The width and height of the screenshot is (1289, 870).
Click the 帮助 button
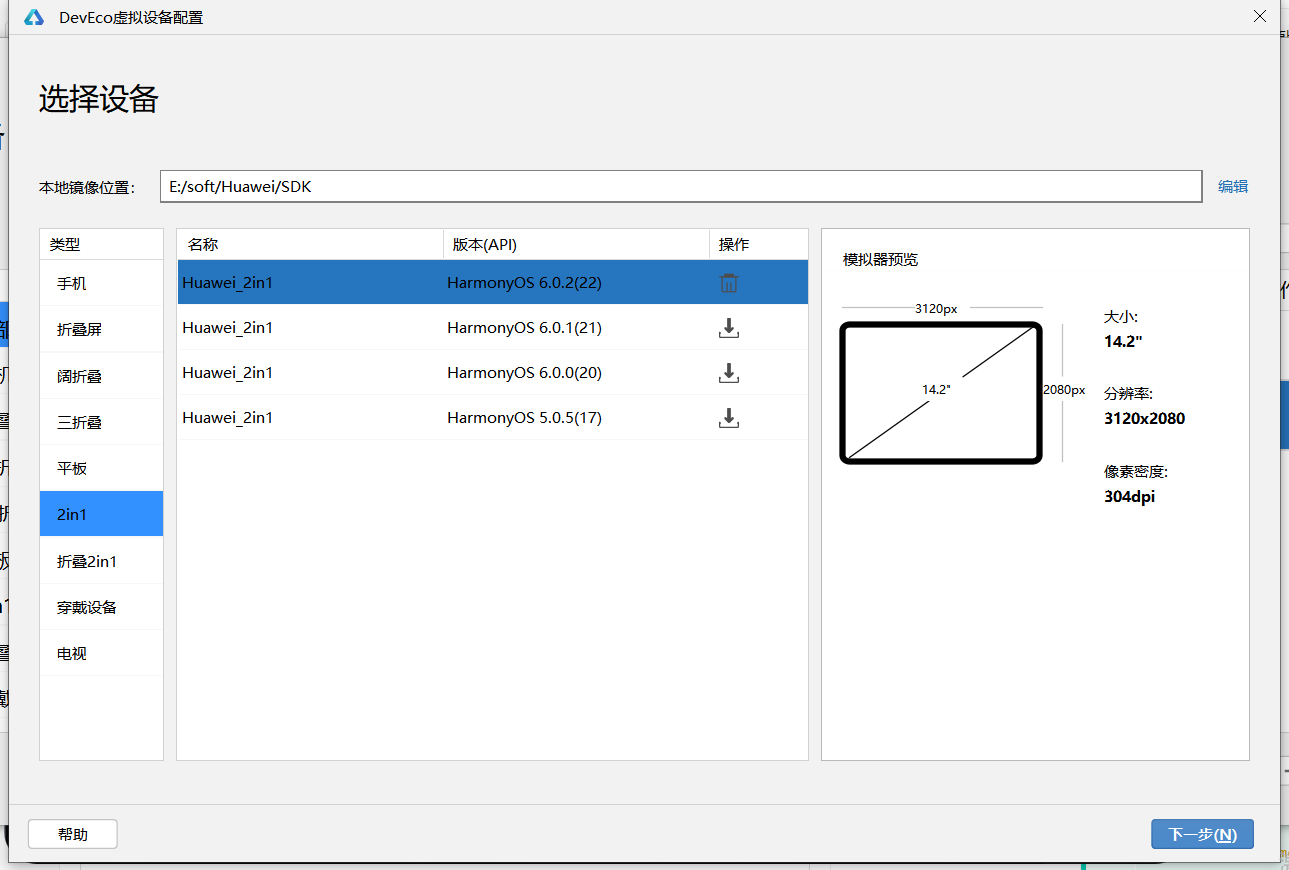click(x=73, y=834)
